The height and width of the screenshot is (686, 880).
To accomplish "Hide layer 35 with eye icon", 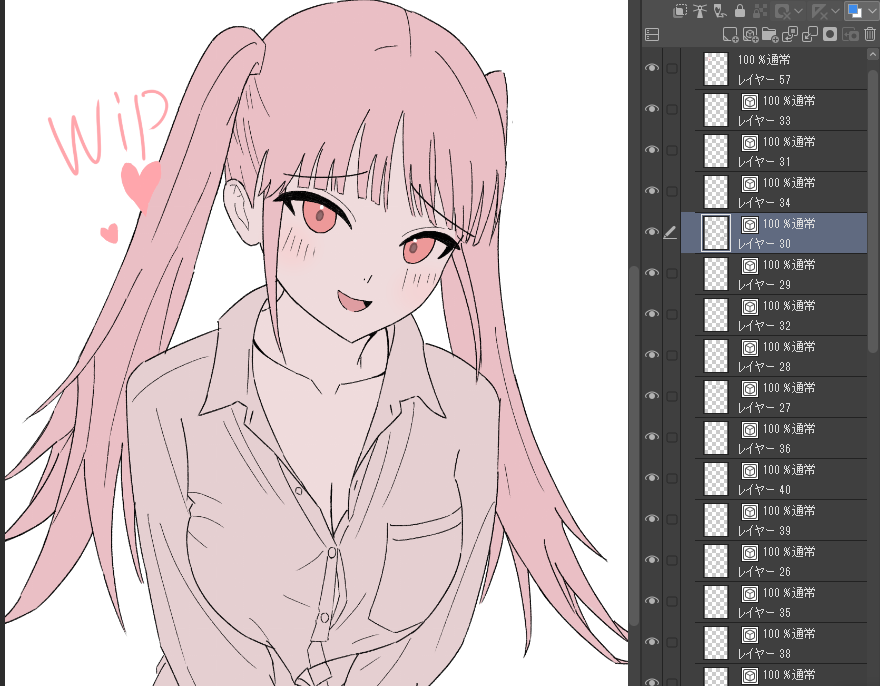I will pos(652,601).
